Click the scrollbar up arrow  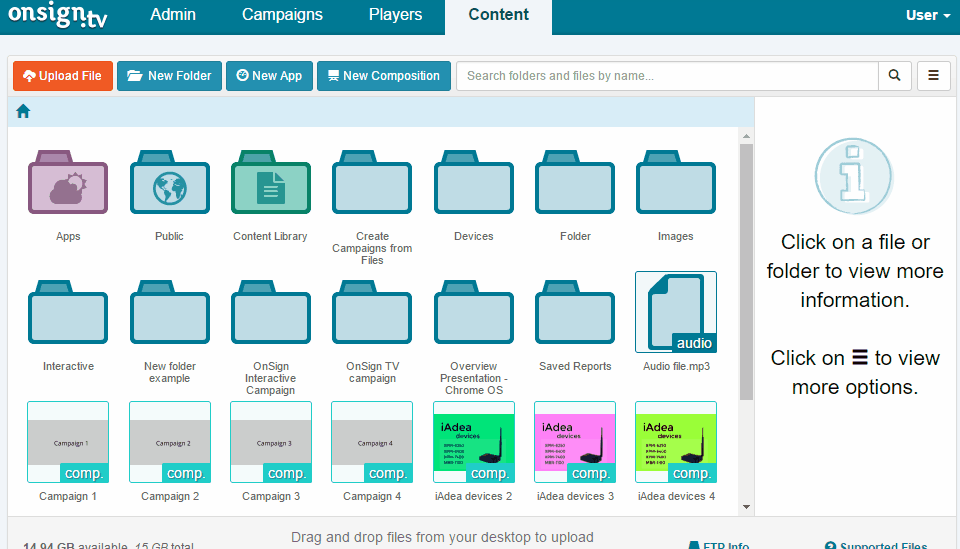coord(746,136)
